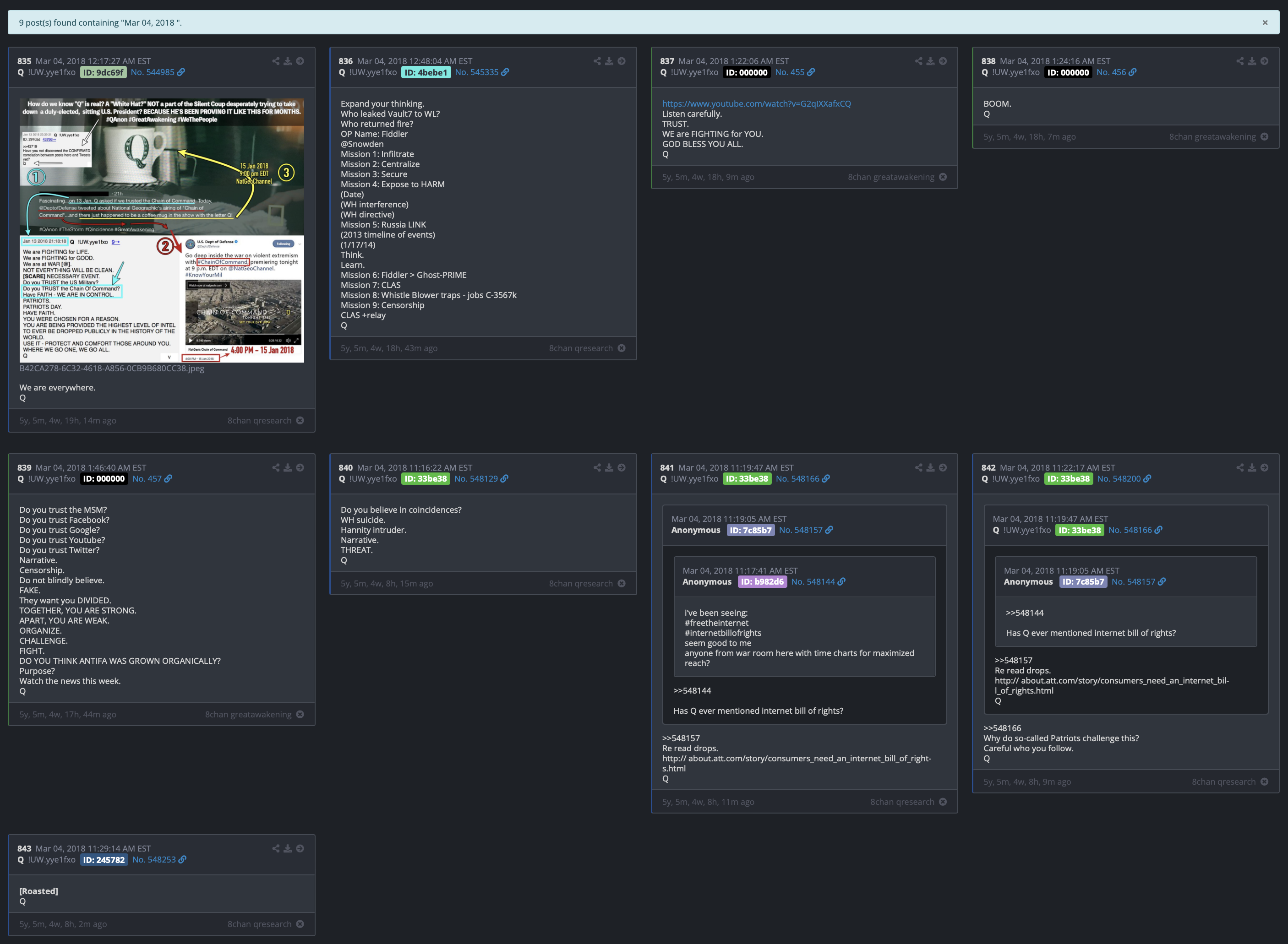The height and width of the screenshot is (944, 1288).
Task: Click download icon on post 836
Action: (x=609, y=61)
